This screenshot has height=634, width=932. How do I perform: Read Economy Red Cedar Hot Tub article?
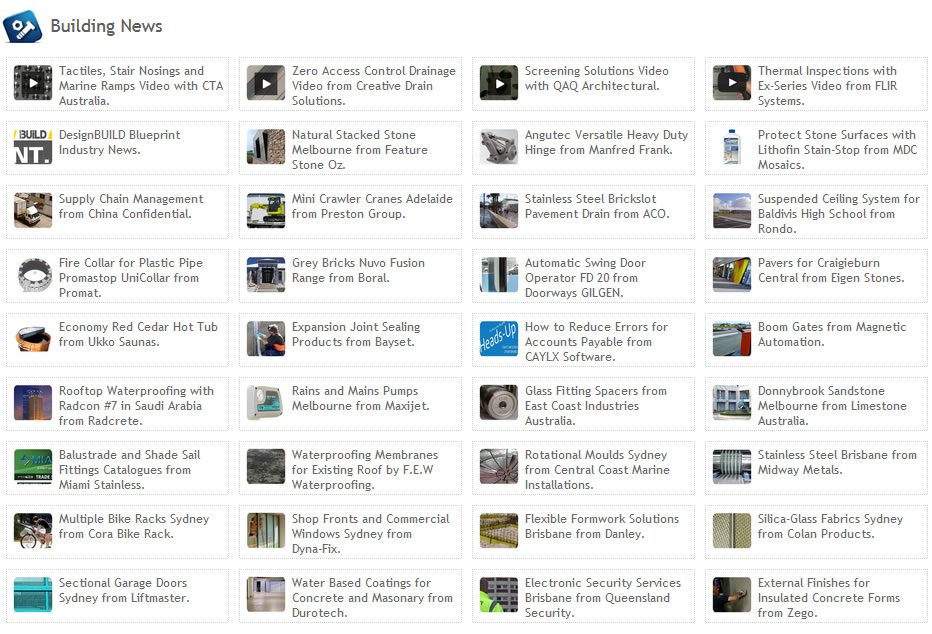[138, 334]
